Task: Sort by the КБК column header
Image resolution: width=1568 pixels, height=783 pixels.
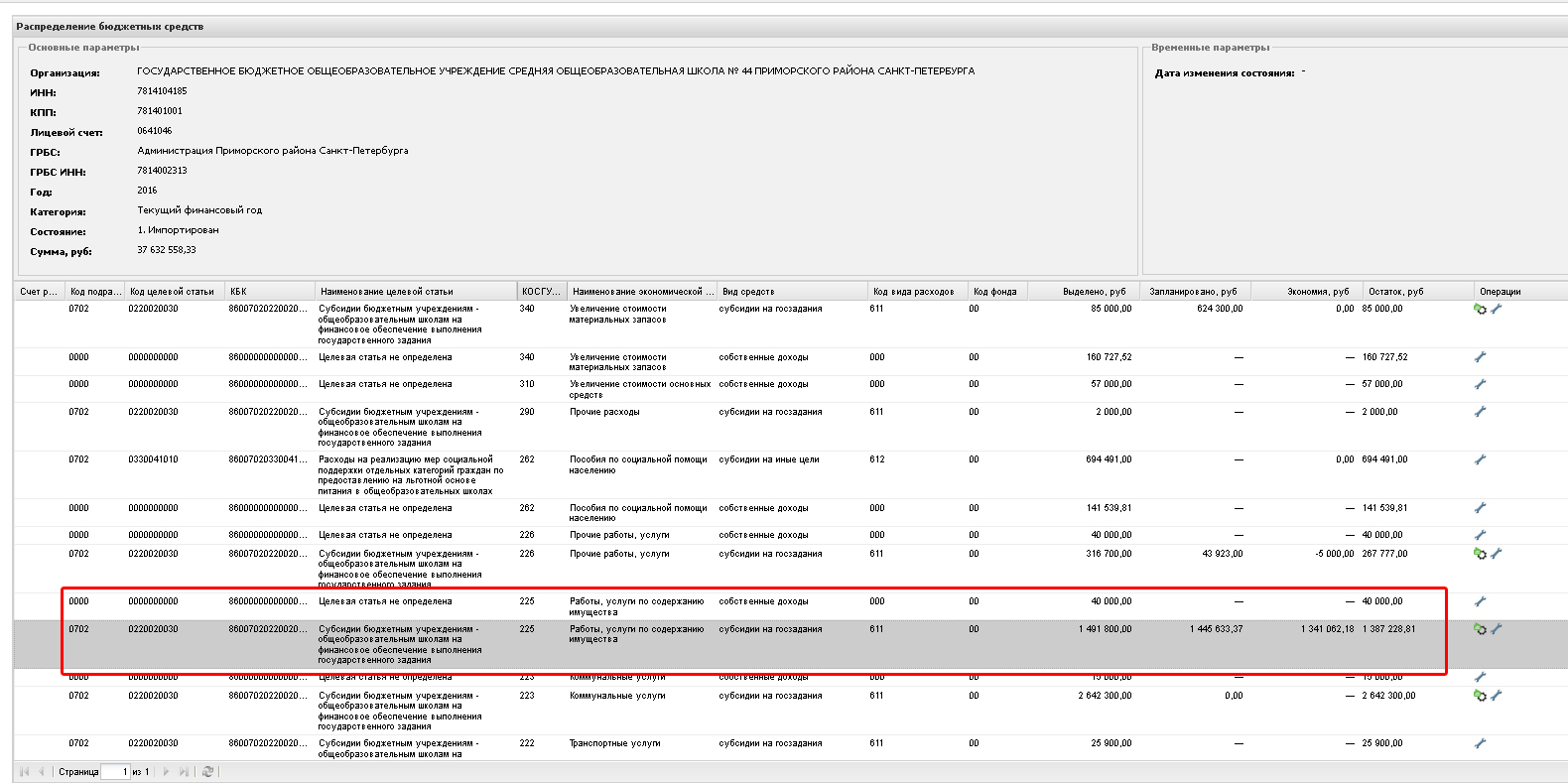Action: [x=268, y=292]
